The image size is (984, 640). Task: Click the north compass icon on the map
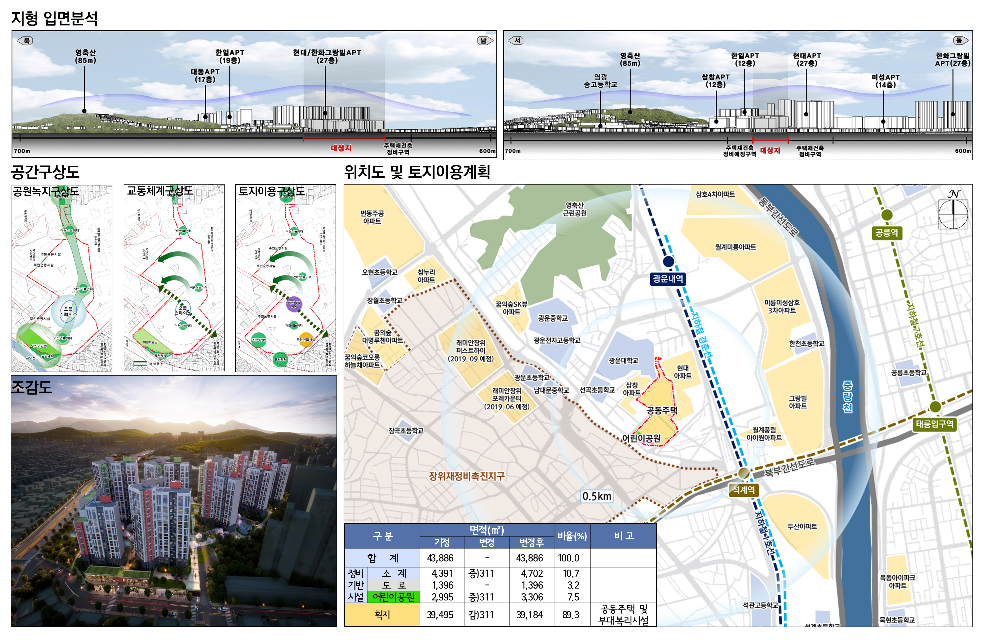pyautogui.click(x=955, y=208)
